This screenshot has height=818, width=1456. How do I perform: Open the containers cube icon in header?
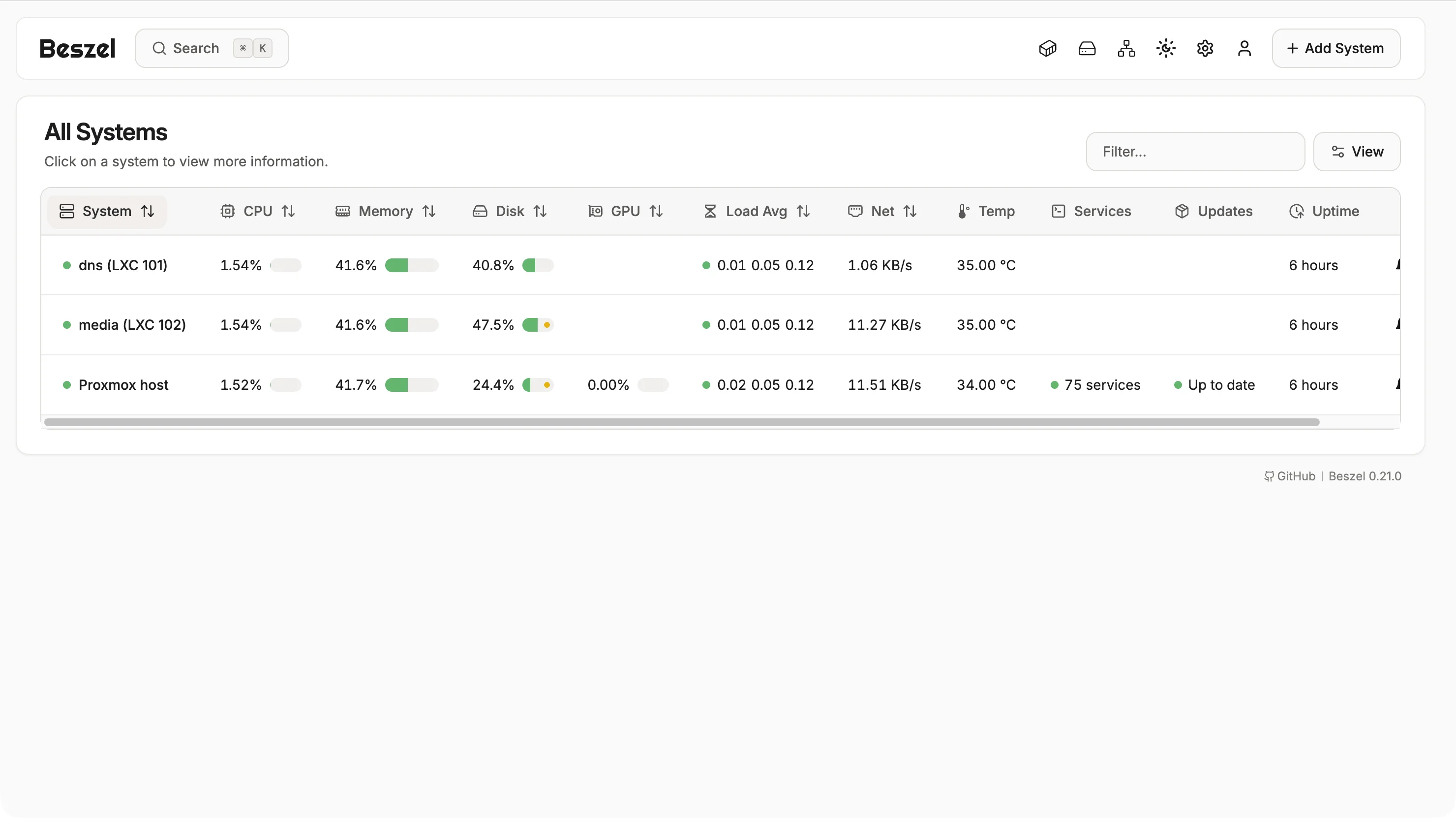tap(1047, 48)
